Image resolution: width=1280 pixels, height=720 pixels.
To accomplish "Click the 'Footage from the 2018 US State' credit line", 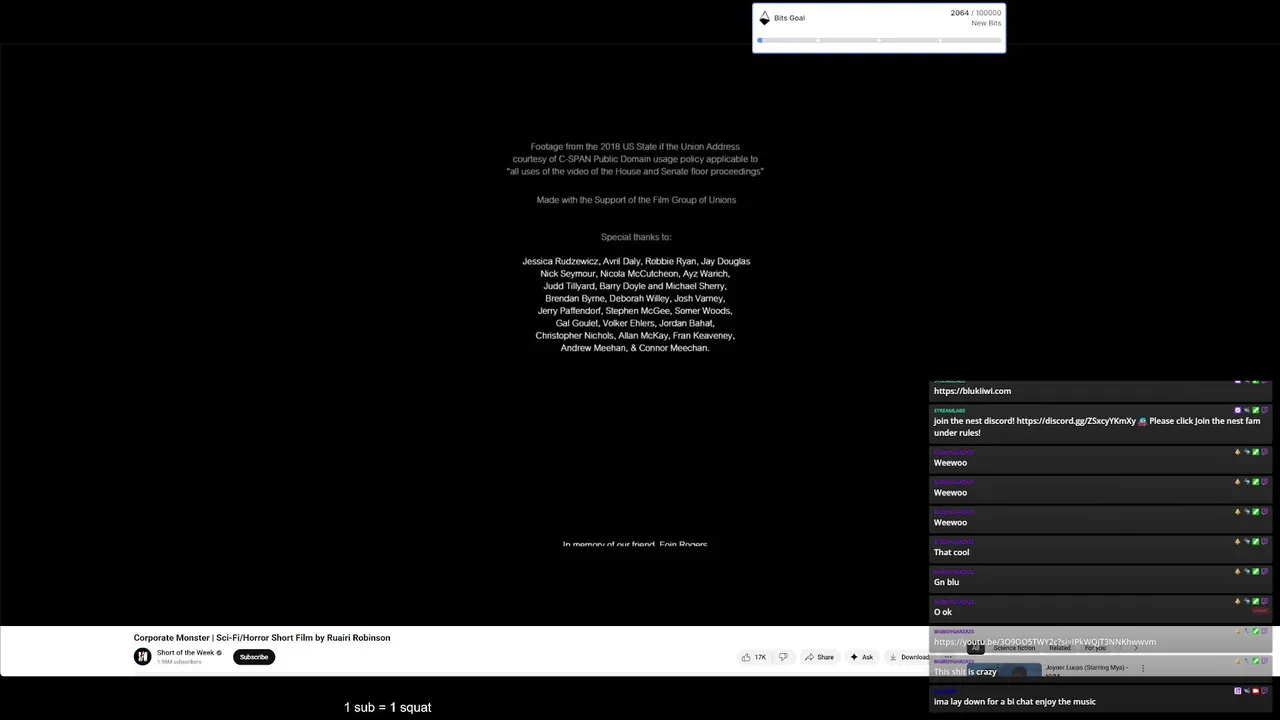I will (635, 147).
